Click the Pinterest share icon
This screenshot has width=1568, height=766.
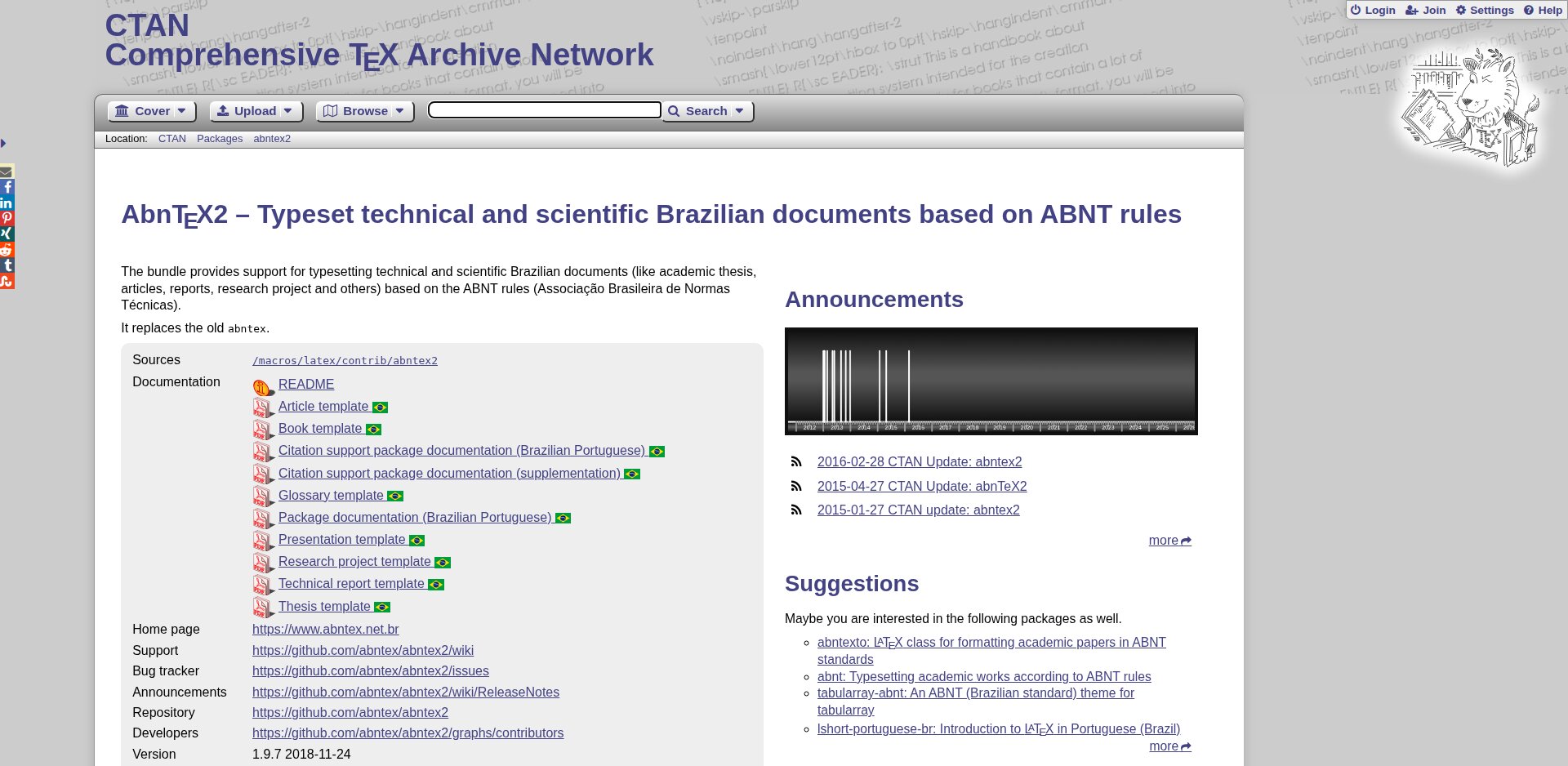(7, 218)
